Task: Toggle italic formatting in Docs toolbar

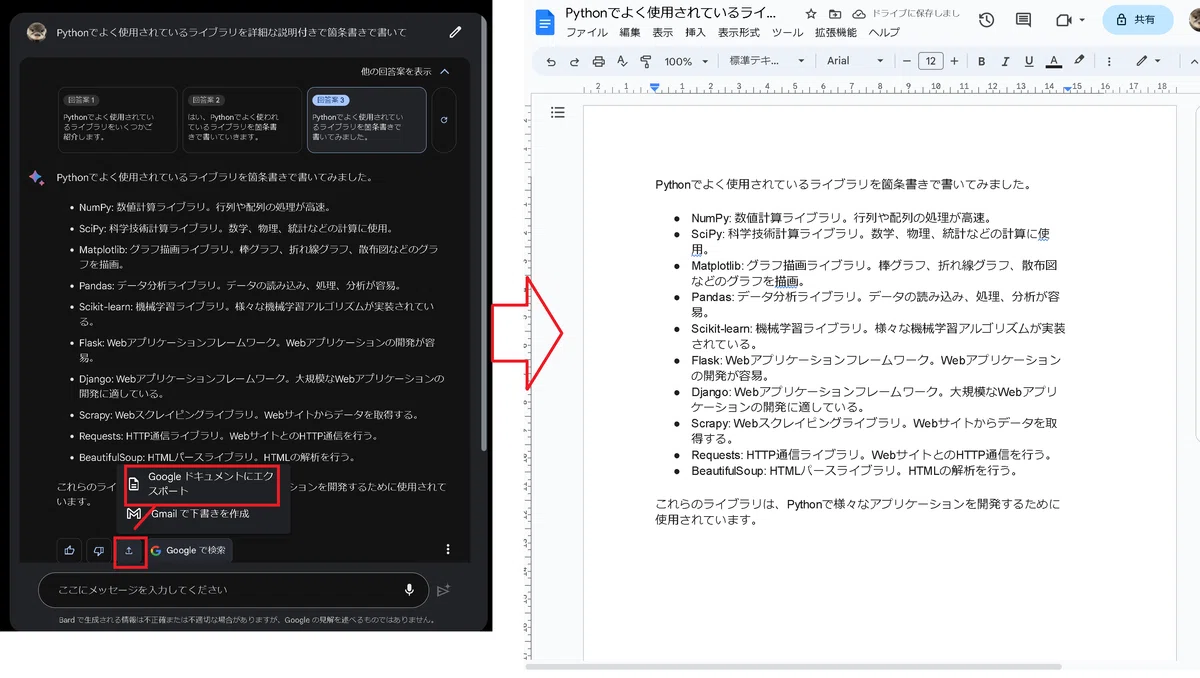Action: click(1005, 61)
